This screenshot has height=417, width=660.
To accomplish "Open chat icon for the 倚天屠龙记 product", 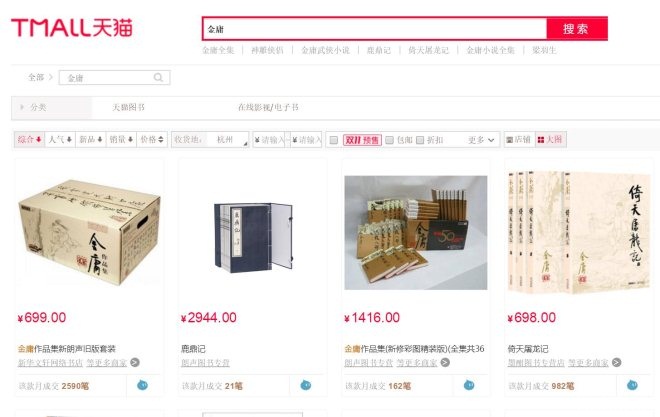I will coord(632,385).
